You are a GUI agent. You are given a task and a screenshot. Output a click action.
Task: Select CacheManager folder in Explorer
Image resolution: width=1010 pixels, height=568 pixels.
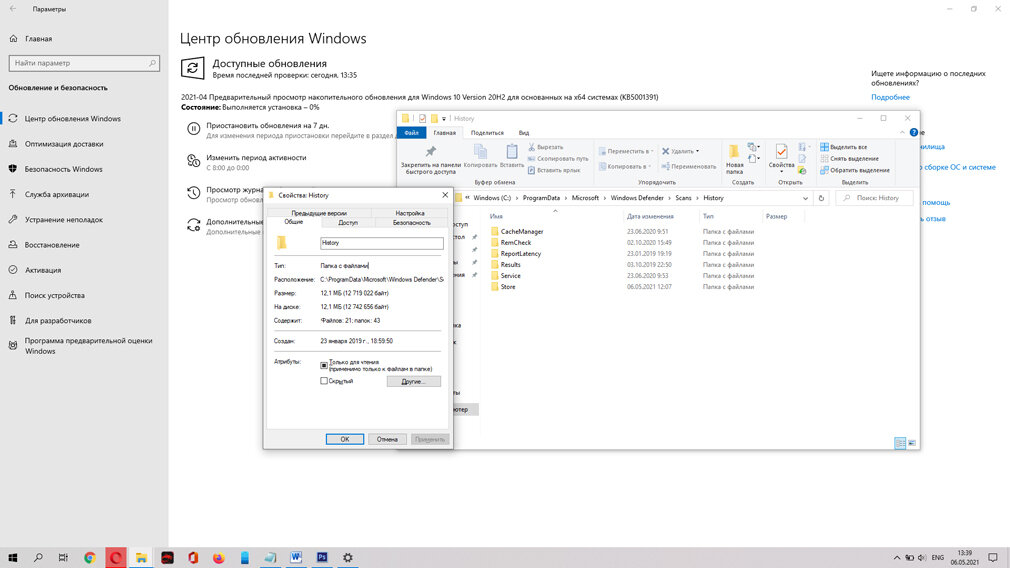[x=522, y=232]
